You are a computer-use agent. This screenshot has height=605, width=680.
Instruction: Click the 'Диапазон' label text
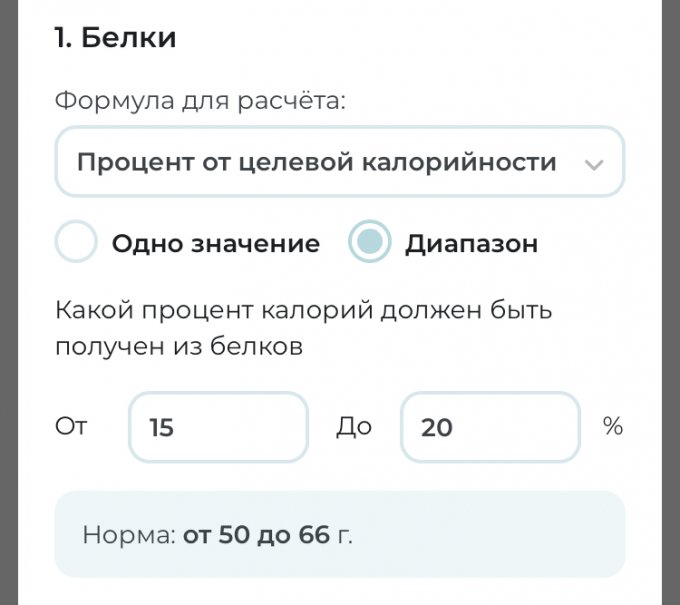tap(471, 243)
